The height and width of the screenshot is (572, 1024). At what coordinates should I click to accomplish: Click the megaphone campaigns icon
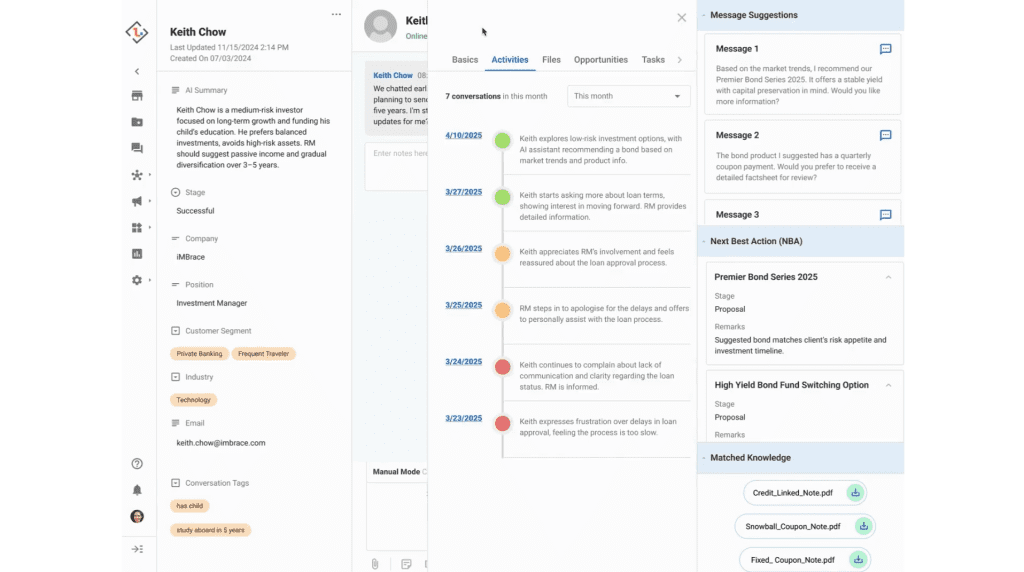[x=137, y=201]
